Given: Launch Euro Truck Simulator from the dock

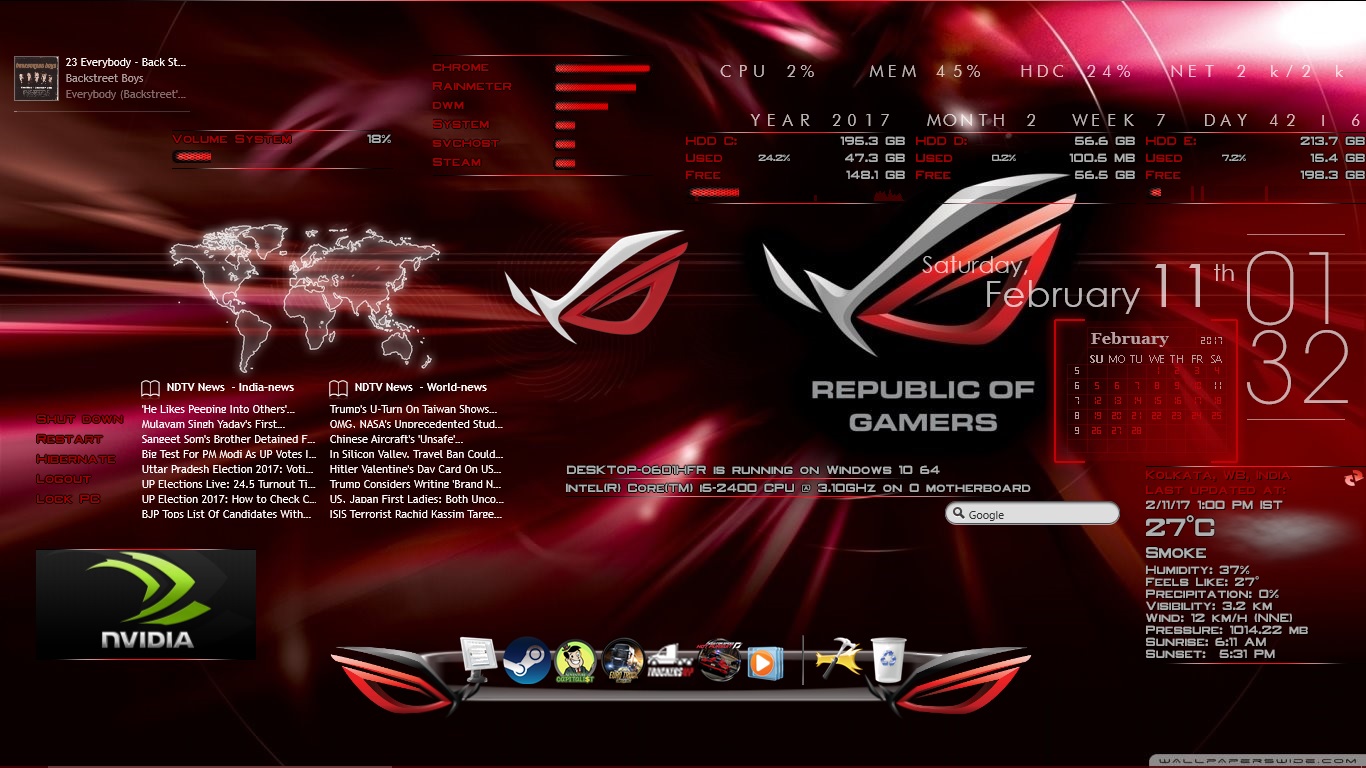Looking at the screenshot, I should [x=622, y=660].
